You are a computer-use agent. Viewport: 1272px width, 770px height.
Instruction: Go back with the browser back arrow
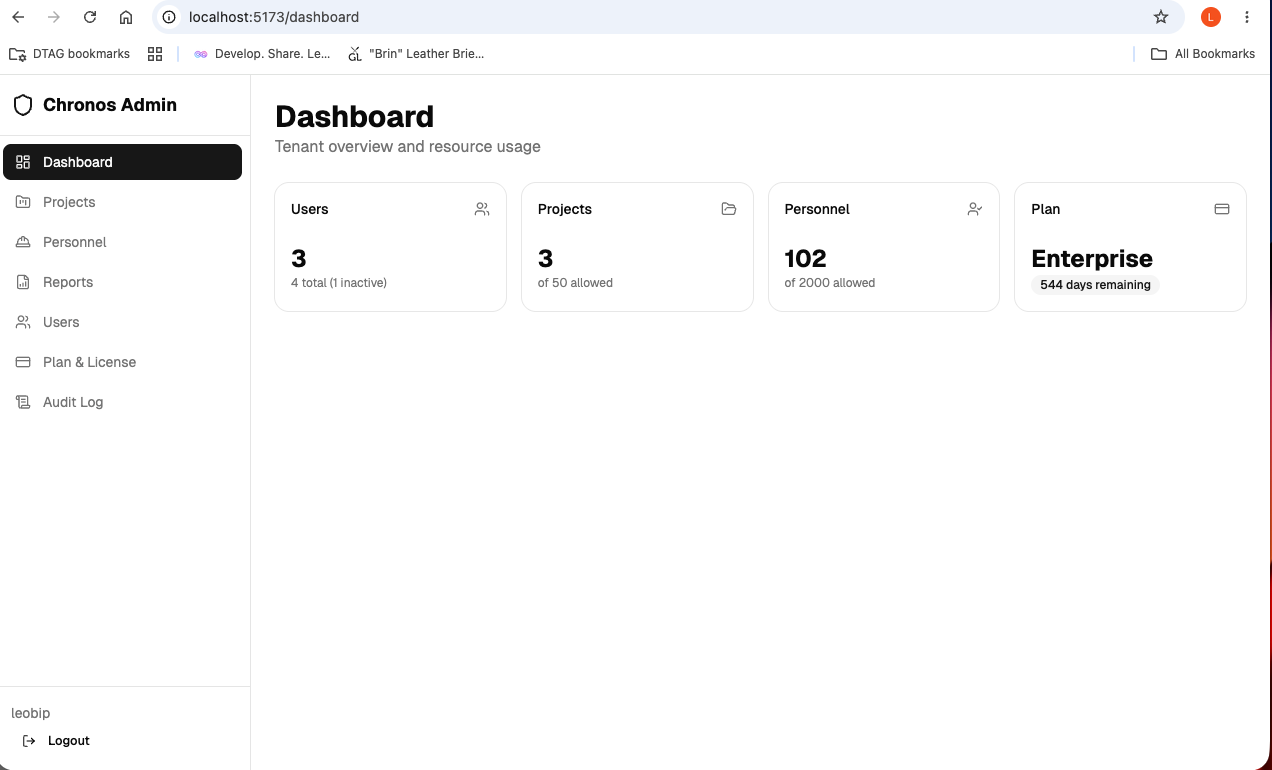(x=18, y=17)
